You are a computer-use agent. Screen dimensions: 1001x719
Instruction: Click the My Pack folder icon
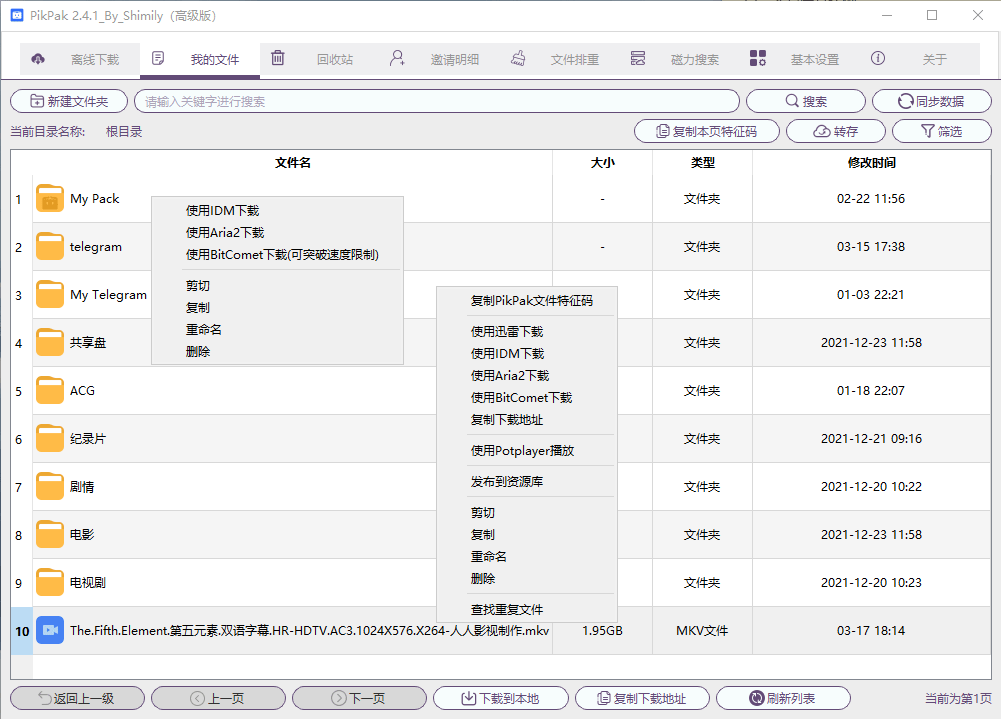[50, 199]
